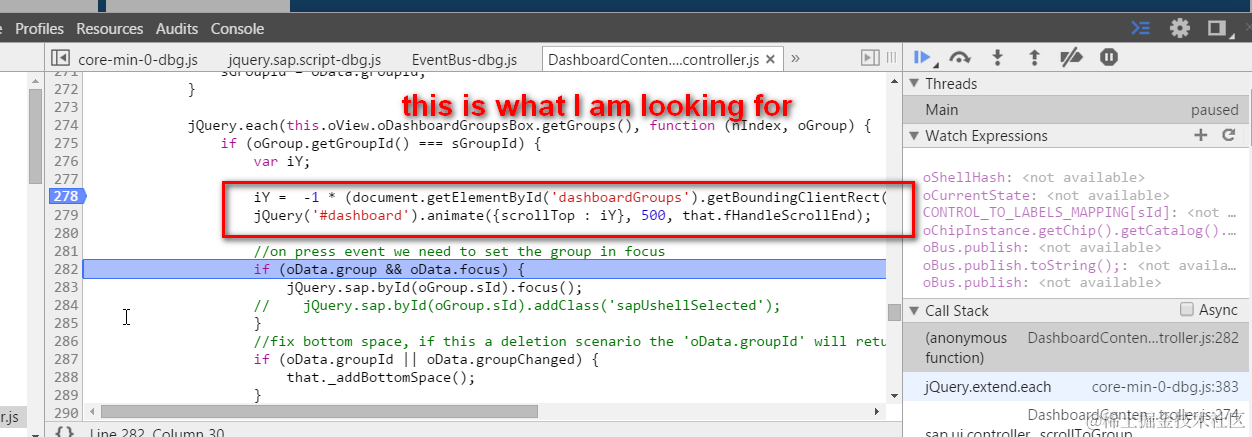This screenshot has width=1252, height=437.
Task: Hide the debugger sidebar
Action: pyautogui.click(x=871, y=59)
